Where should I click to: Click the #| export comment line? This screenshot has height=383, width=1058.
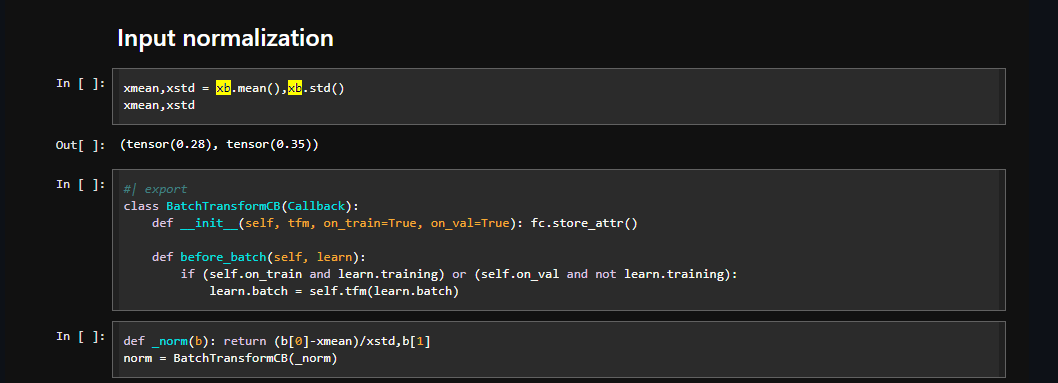155,189
